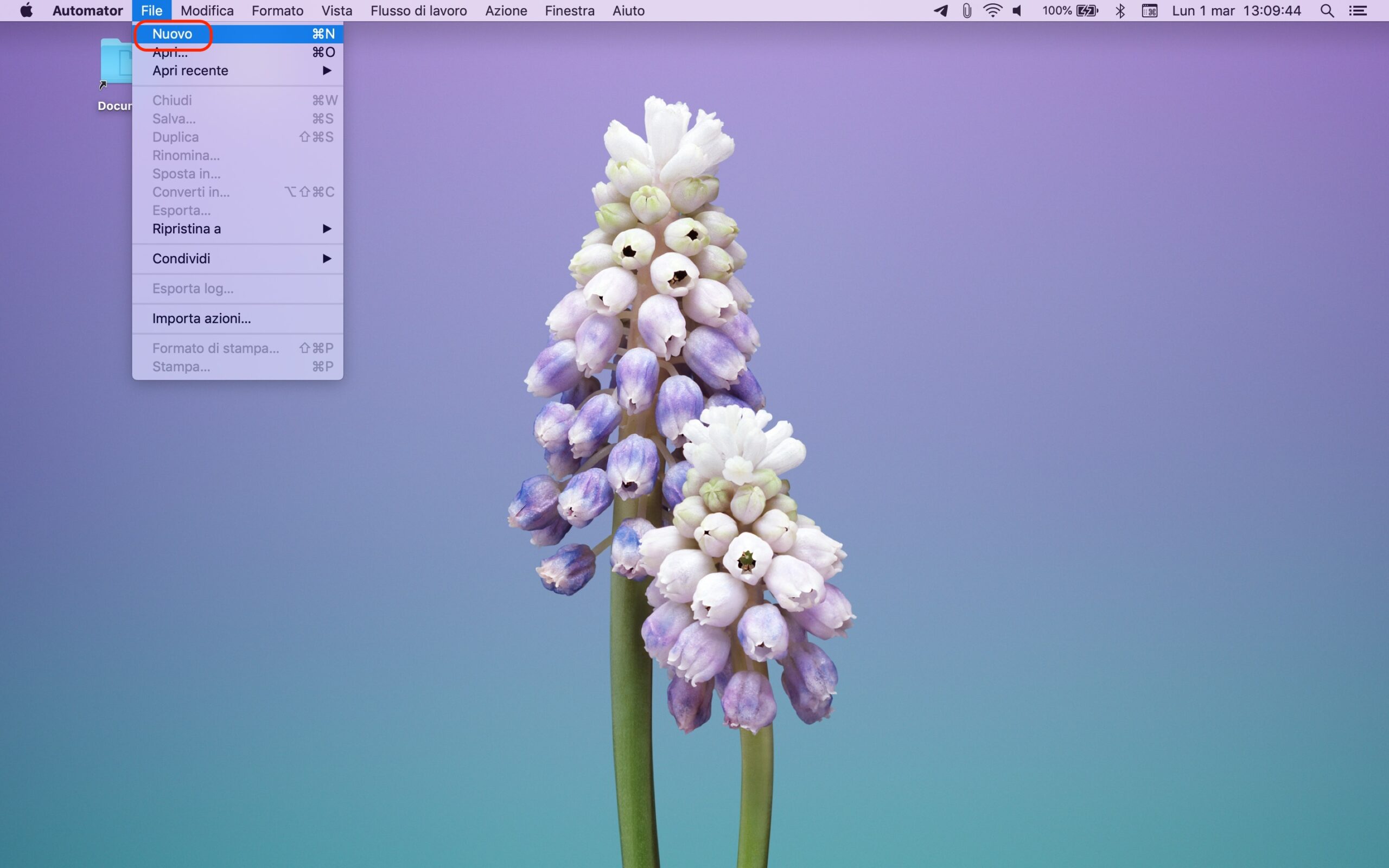Open the Apple menu icon
Viewport: 1389px width, 868px height.
click(27, 10)
